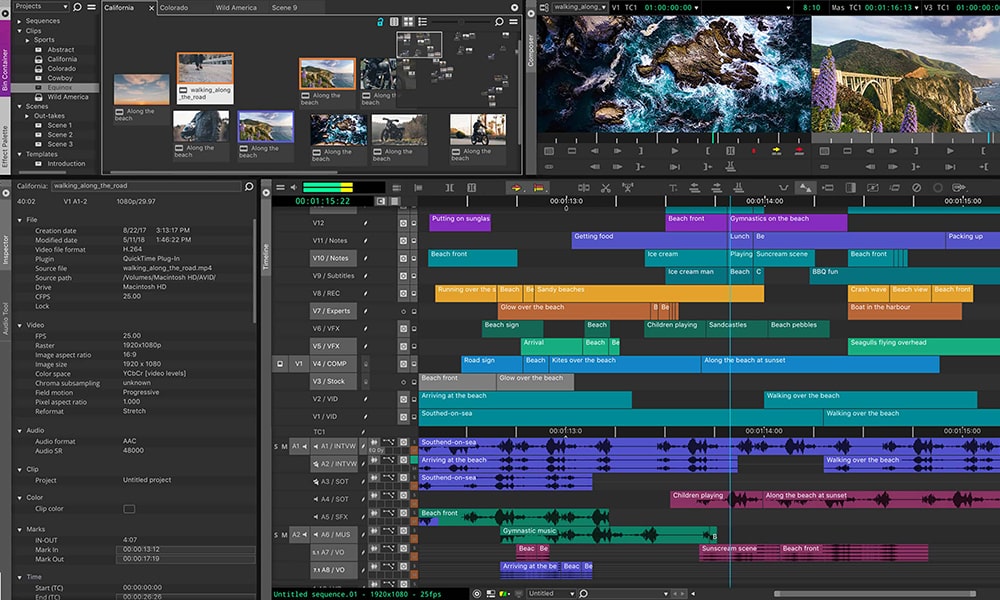Click the scissors Add Edit tool in timeline toolbar
Image resolution: width=1000 pixels, height=600 pixels.
pyautogui.click(x=606, y=187)
